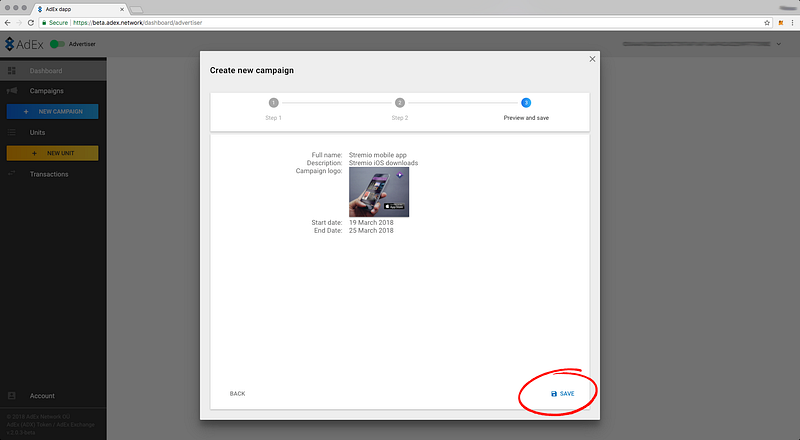Click the NEW UNIT button
This screenshot has width=800, height=440.
[53, 153]
